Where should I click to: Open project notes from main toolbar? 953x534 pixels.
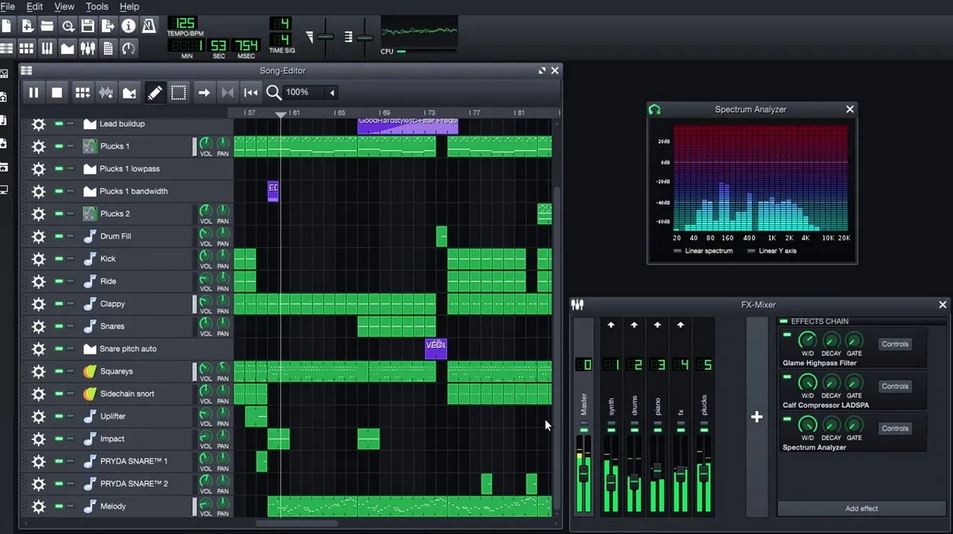(x=108, y=48)
